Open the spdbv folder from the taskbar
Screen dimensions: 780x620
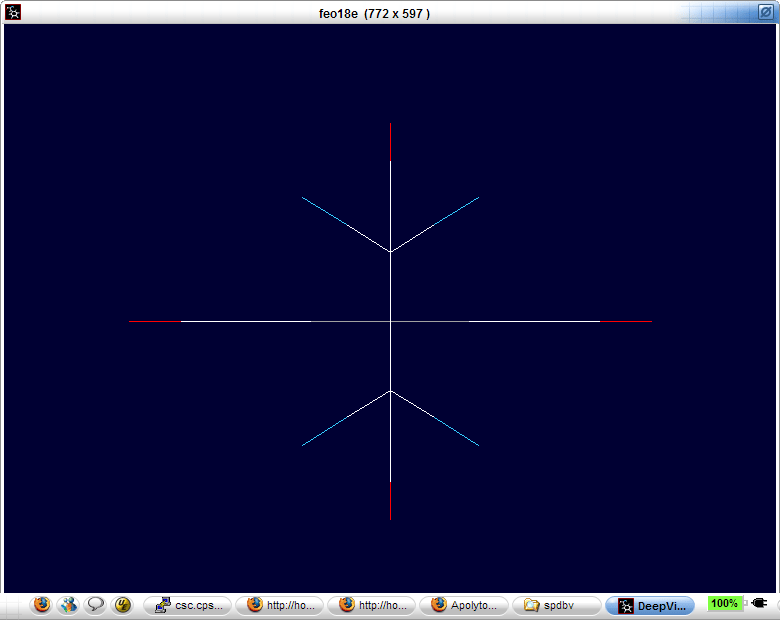(556, 605)
